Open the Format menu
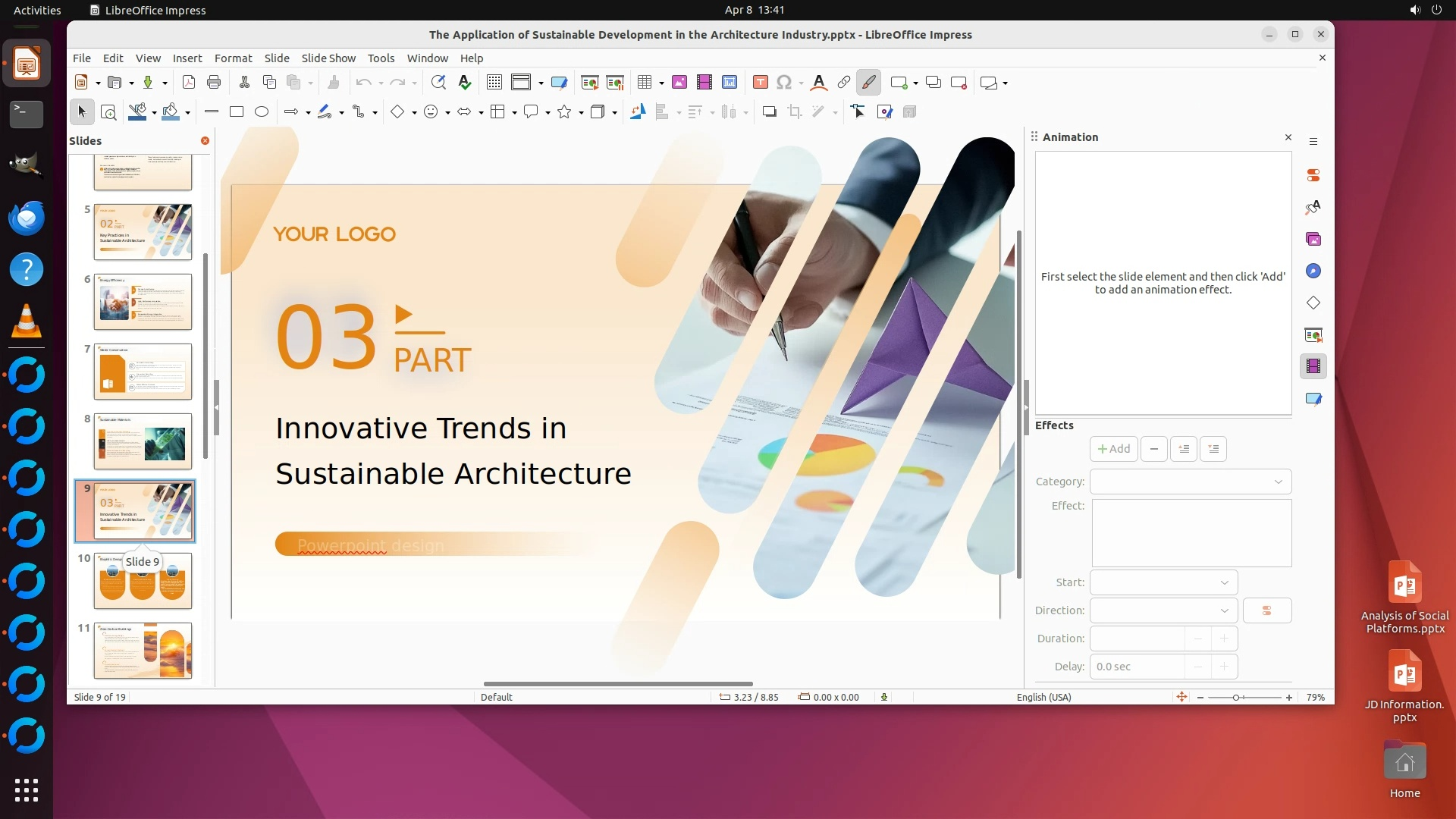This screenshot has height=819, width=1456. [x=233, y=58]
